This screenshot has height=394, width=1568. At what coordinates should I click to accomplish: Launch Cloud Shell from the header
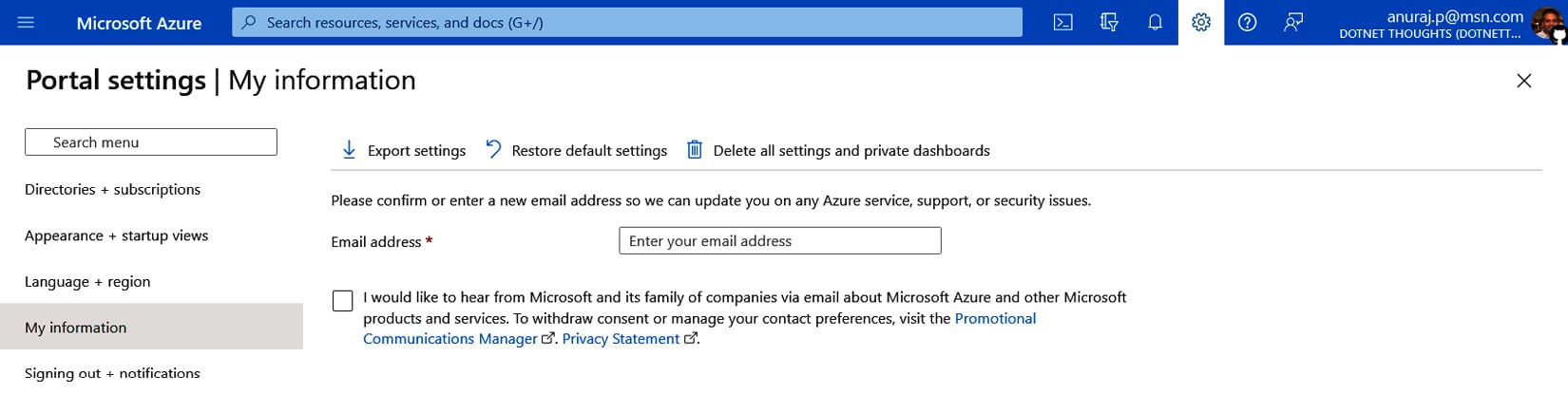(1063, 22)
